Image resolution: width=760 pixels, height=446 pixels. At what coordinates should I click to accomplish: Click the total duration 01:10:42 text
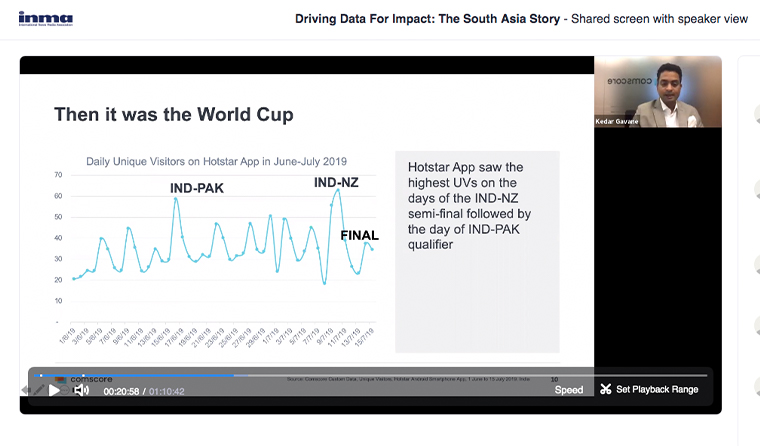(166, 391)
